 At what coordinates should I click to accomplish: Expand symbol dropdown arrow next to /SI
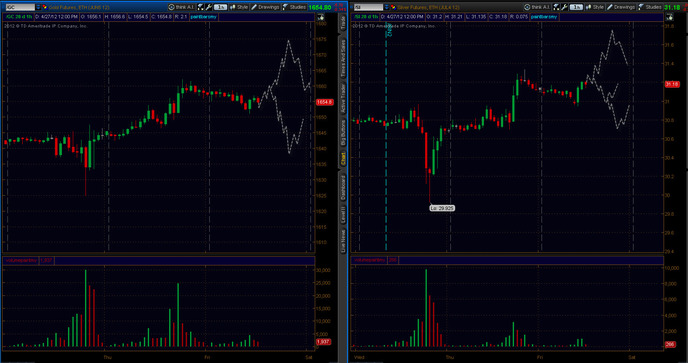387,7
